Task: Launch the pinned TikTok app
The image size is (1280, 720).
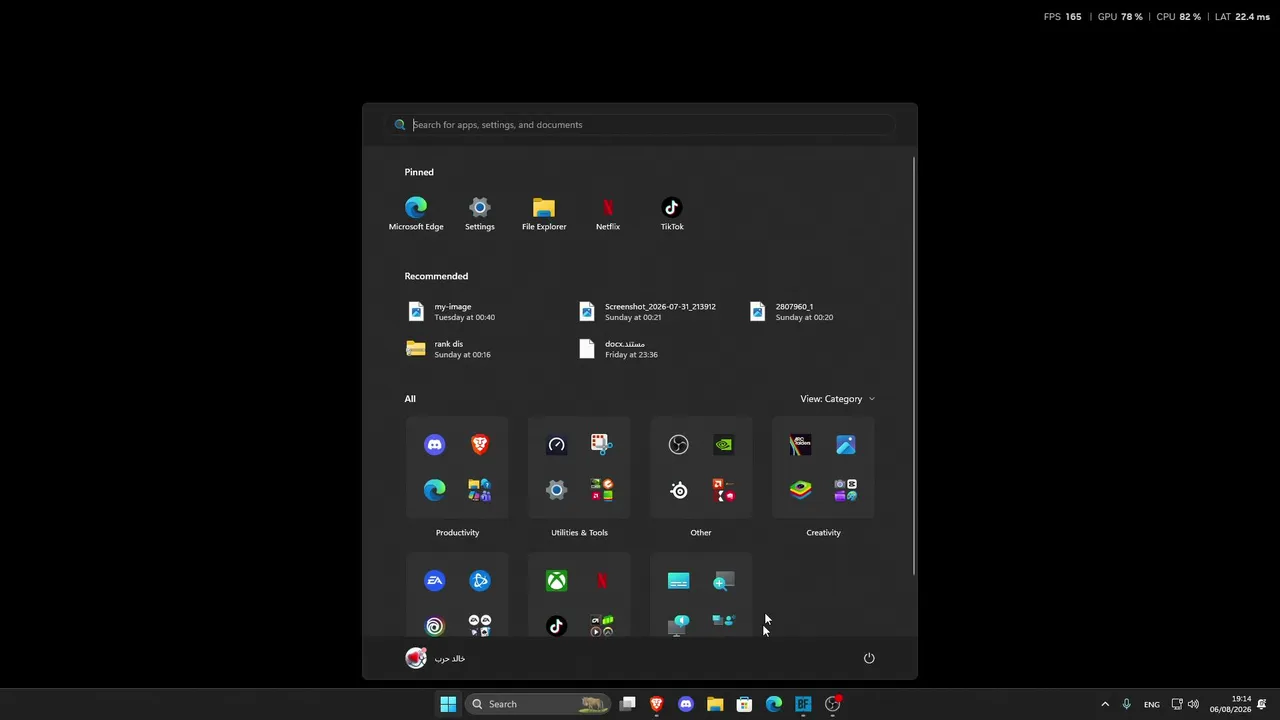Action: click(672, 213)
